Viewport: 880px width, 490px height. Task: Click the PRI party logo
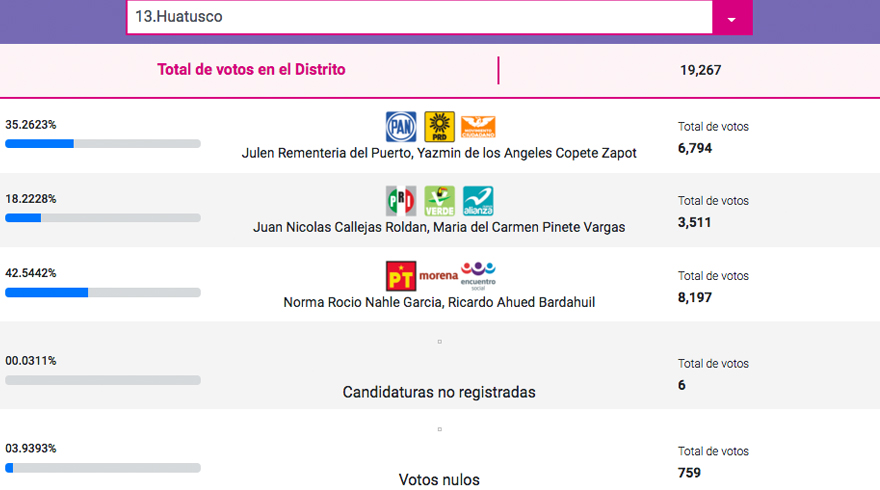(x=401, y=201)
